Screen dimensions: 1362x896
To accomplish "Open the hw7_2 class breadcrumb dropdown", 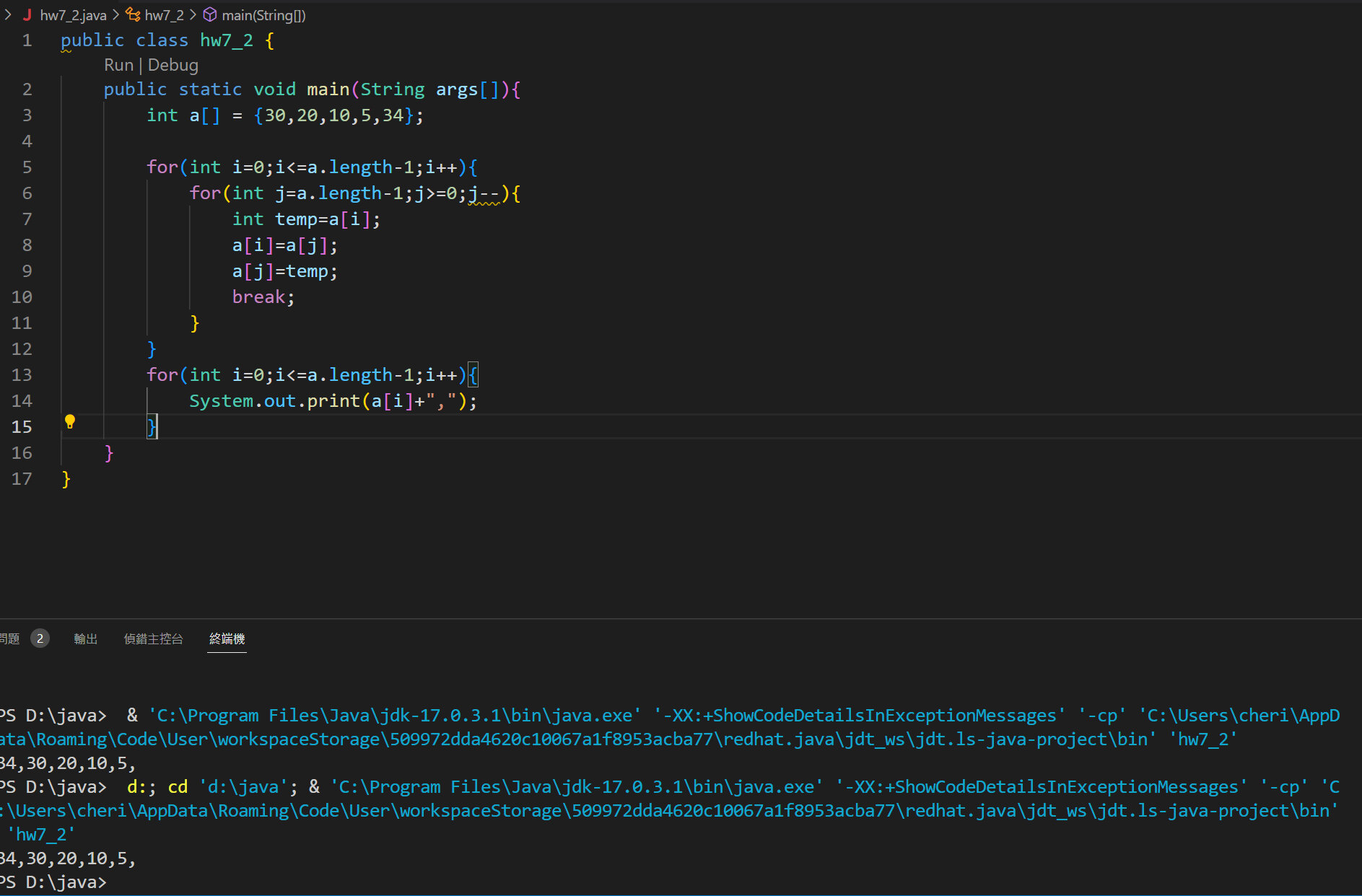I will click(x=164, y=15).
